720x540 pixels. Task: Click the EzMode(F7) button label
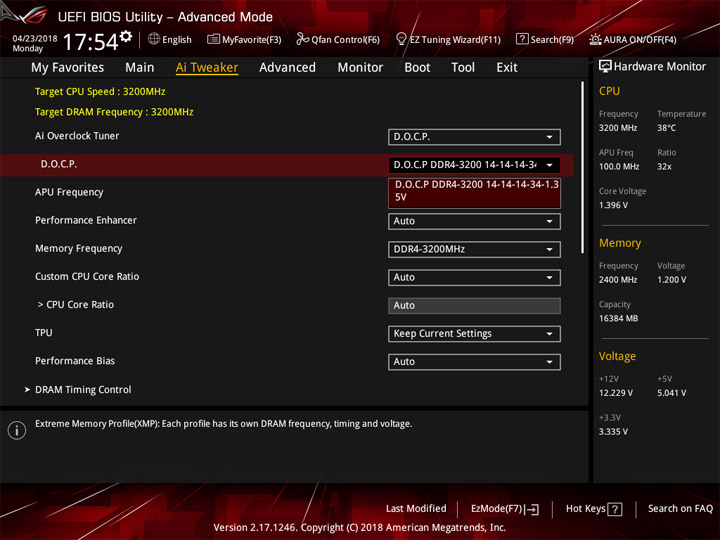coord(496,509)
